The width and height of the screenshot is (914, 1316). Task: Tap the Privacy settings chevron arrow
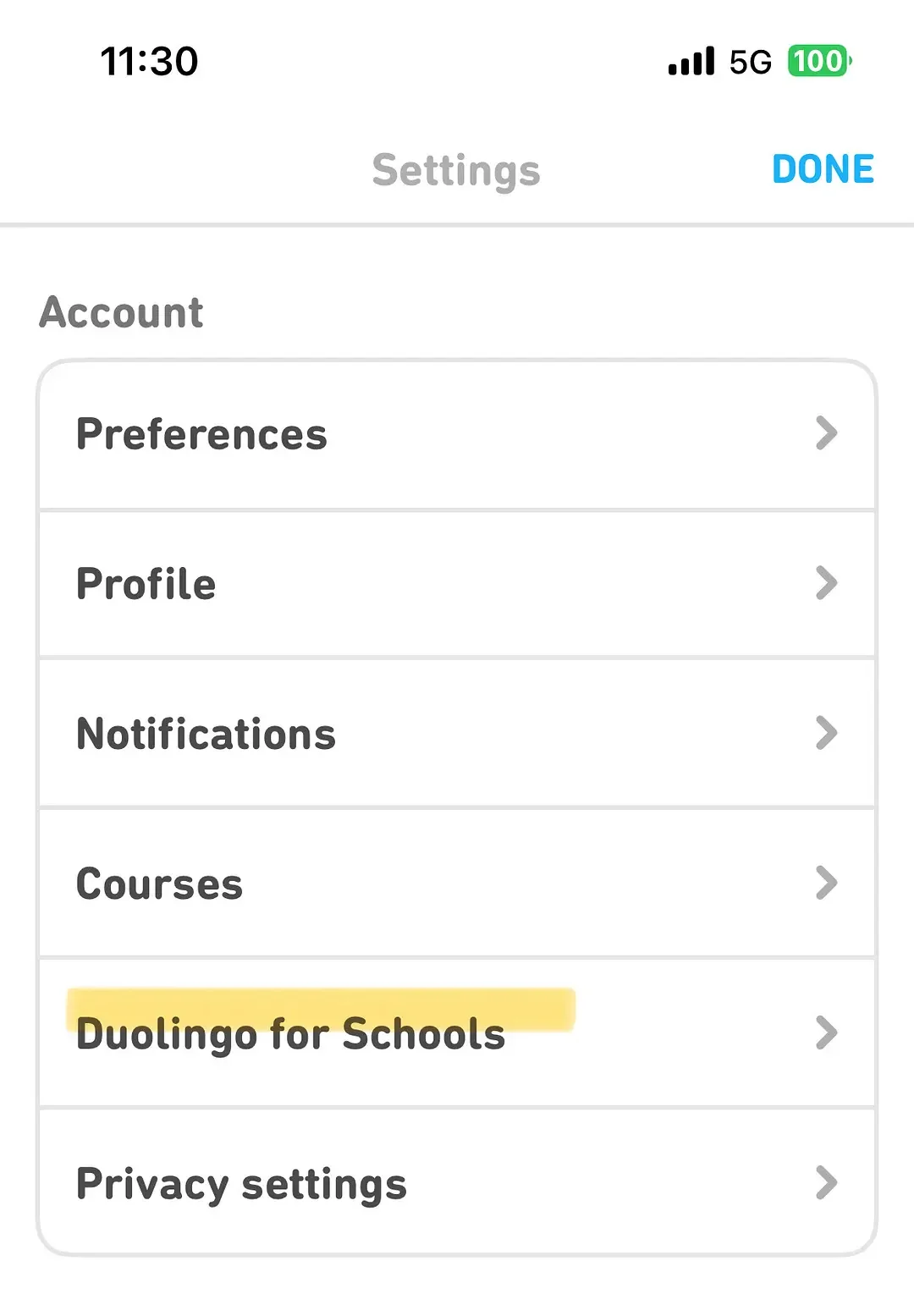(826, 1182)
